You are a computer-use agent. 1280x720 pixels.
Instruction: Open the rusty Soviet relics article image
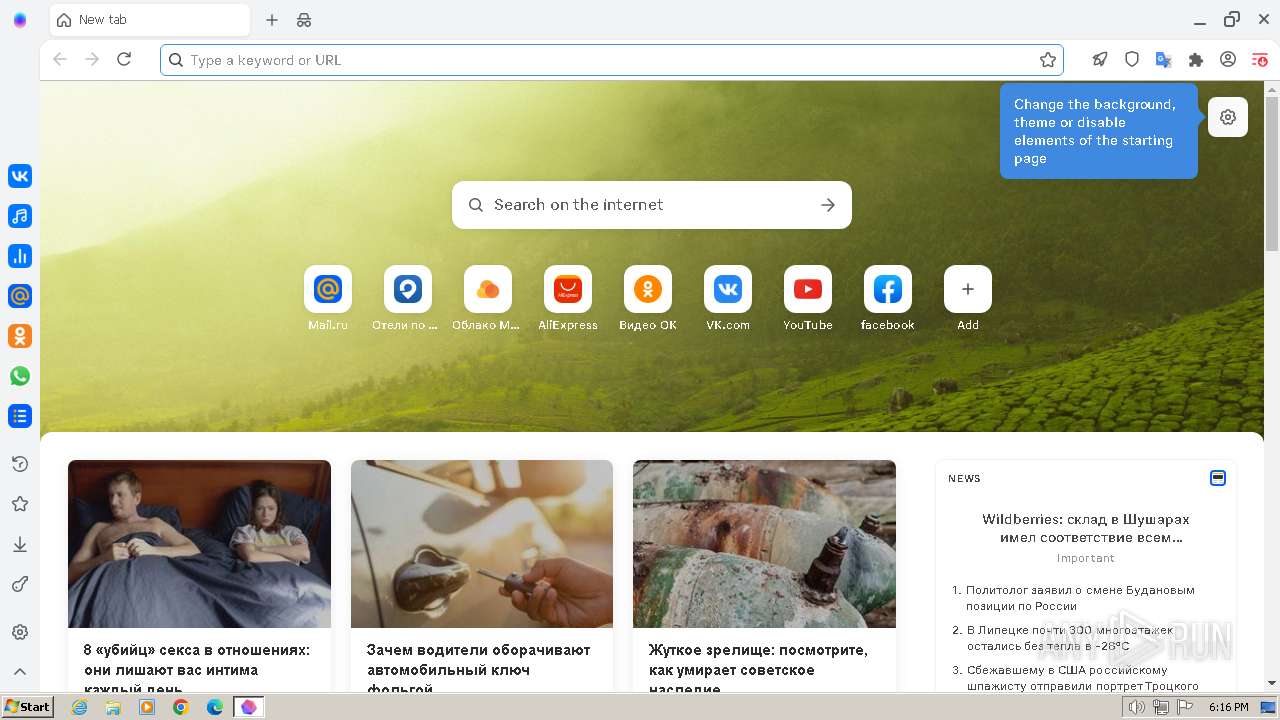[764, 544]
